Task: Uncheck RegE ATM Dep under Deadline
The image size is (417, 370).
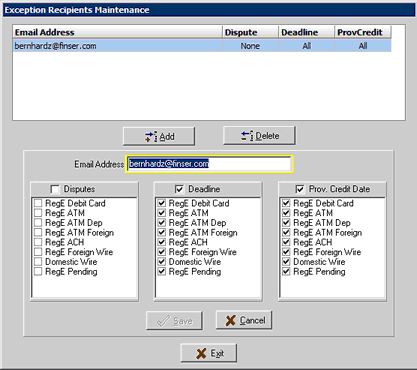Action: pos(162,222)
